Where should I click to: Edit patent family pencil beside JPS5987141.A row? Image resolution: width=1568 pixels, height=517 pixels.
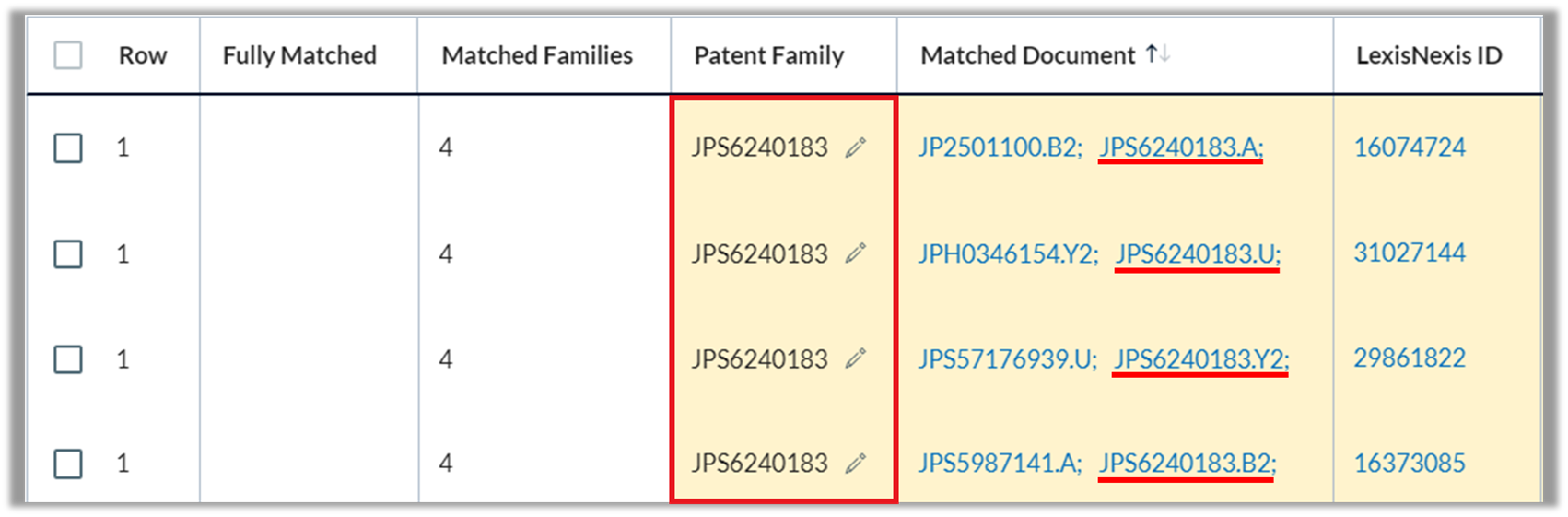coord(856,464)
